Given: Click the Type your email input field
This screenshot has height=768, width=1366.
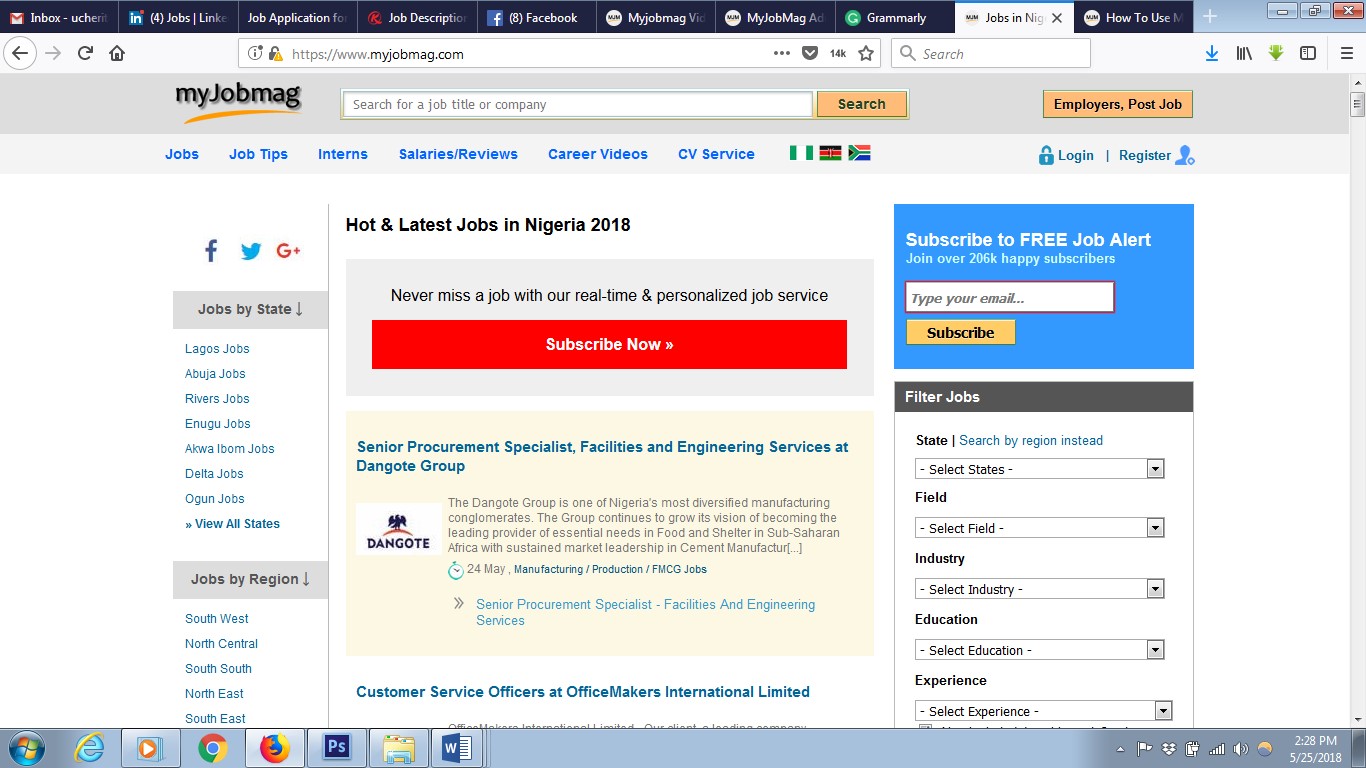Looking at the screenshot, I should pos(1010,298).
